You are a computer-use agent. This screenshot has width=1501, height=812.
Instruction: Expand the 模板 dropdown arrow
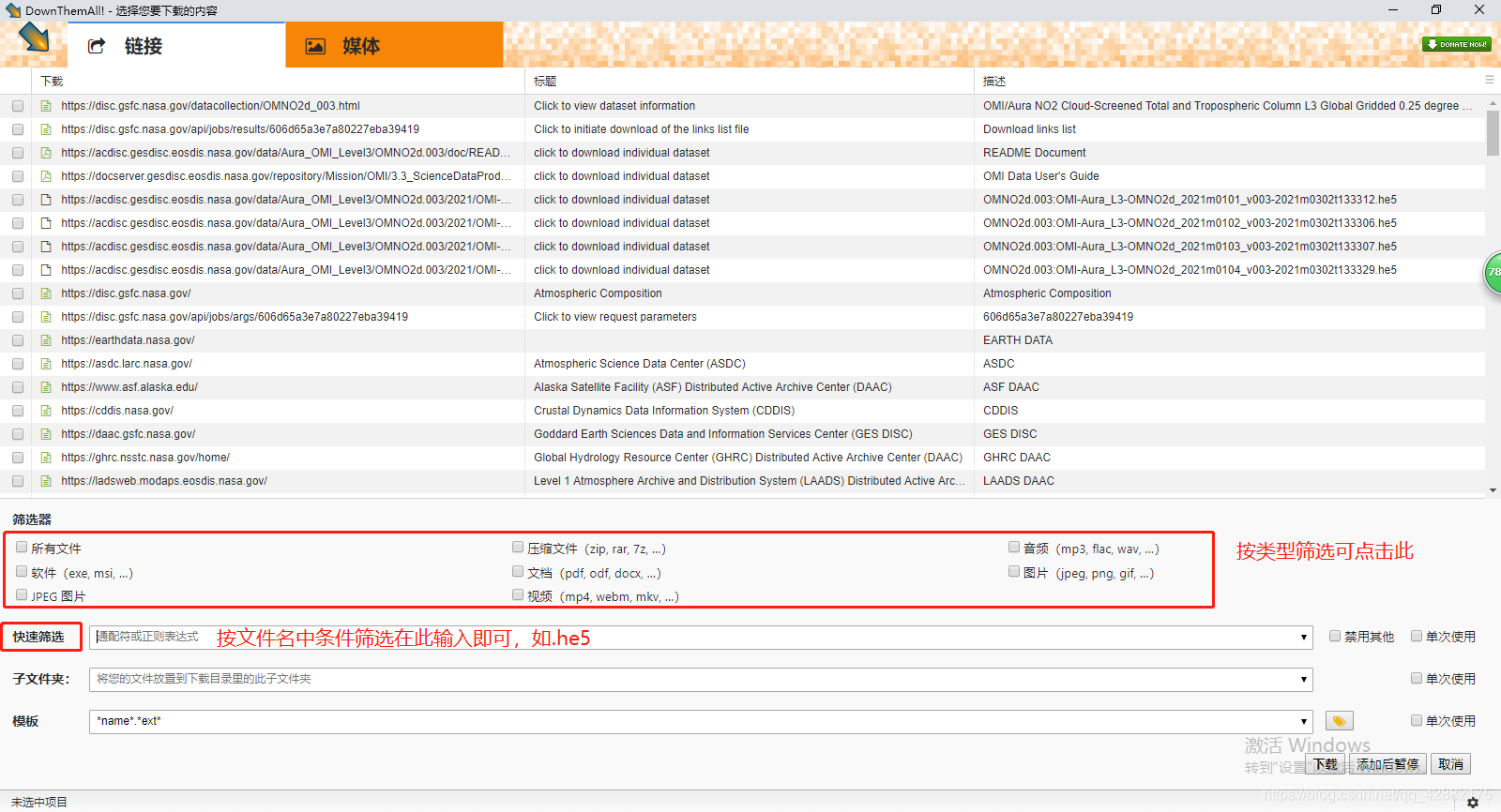(1304, 722)
